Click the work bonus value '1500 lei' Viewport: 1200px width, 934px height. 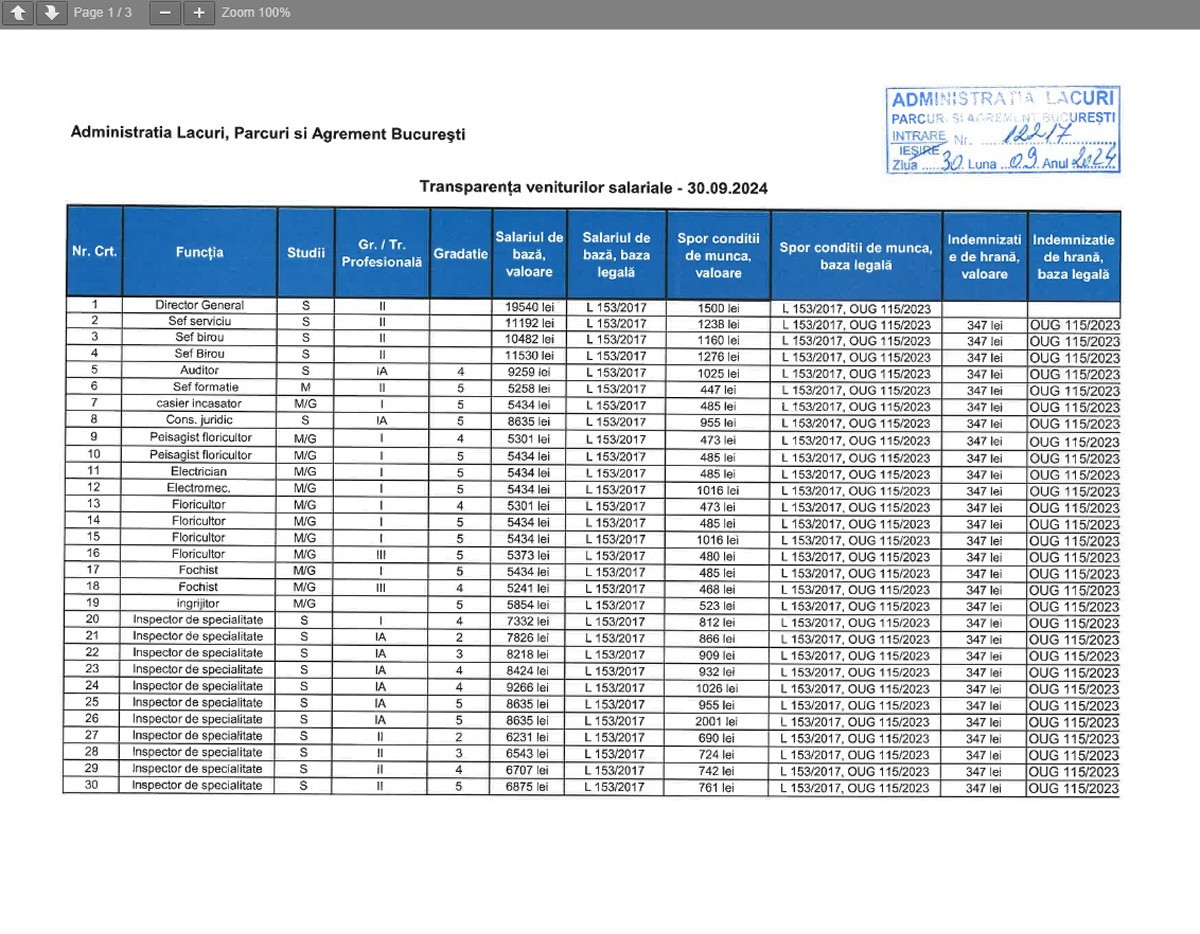[718, 308]
